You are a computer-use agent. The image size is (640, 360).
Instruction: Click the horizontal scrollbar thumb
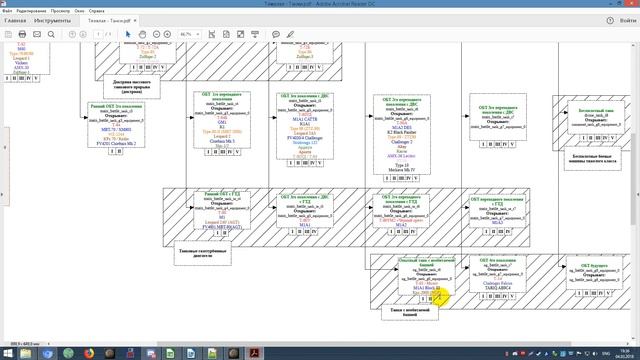pyautogui.click(x=364, y=344)
